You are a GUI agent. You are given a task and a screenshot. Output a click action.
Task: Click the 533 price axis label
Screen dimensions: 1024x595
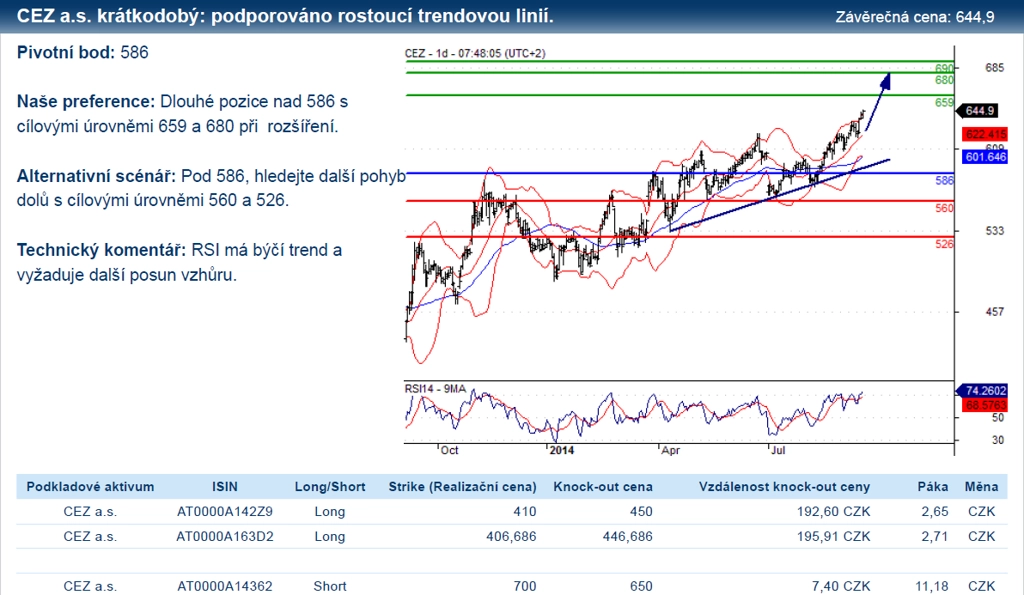995,231
